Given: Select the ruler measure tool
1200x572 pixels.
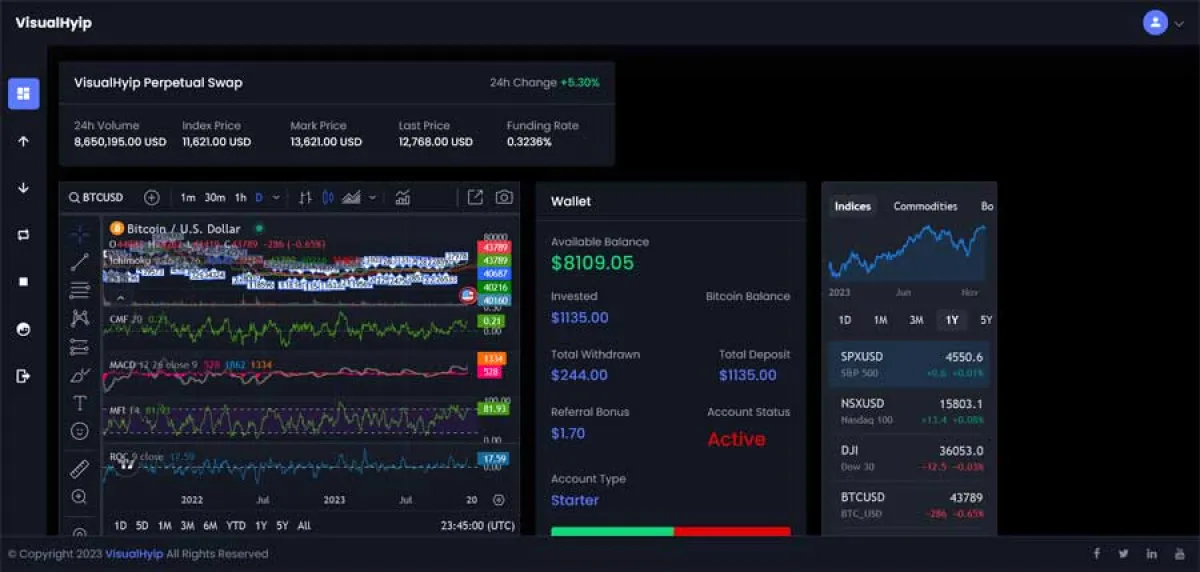Looking at the screenshot, I should (x=79, y=469).
